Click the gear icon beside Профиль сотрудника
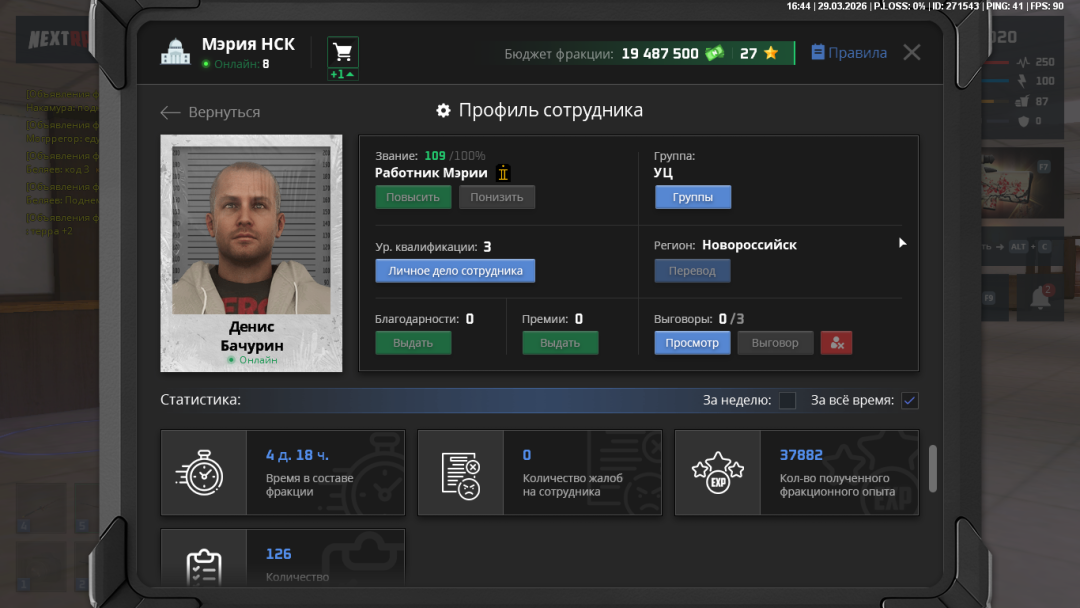Image resolution: width=1080 pixels, height=608 pixels. tap(443, 111)
